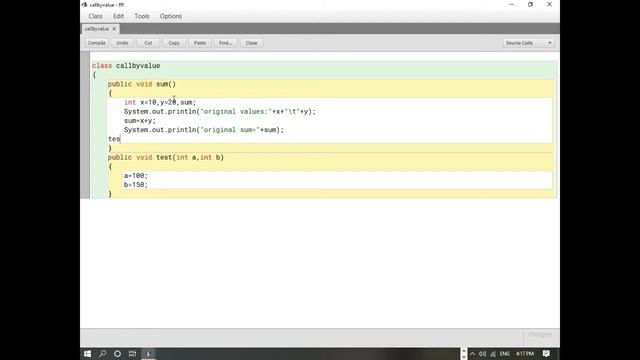Click the running BlueJ taskbar app icon

pyautogui.click(x=148, y=354)
